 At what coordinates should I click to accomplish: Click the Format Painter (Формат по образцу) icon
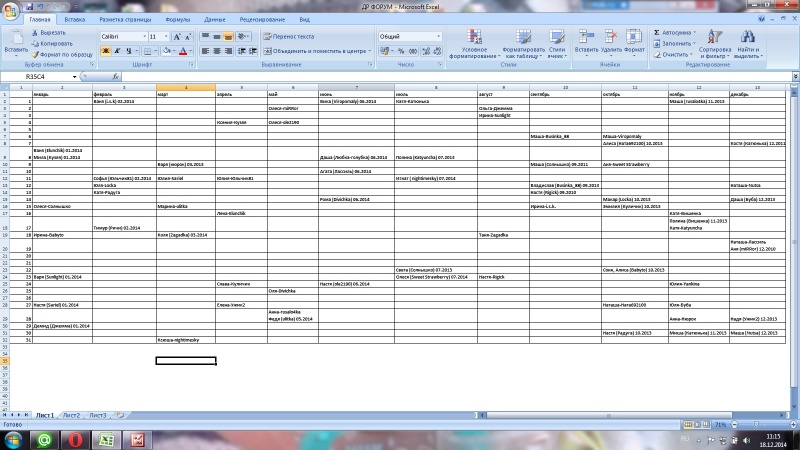(38, 54)
